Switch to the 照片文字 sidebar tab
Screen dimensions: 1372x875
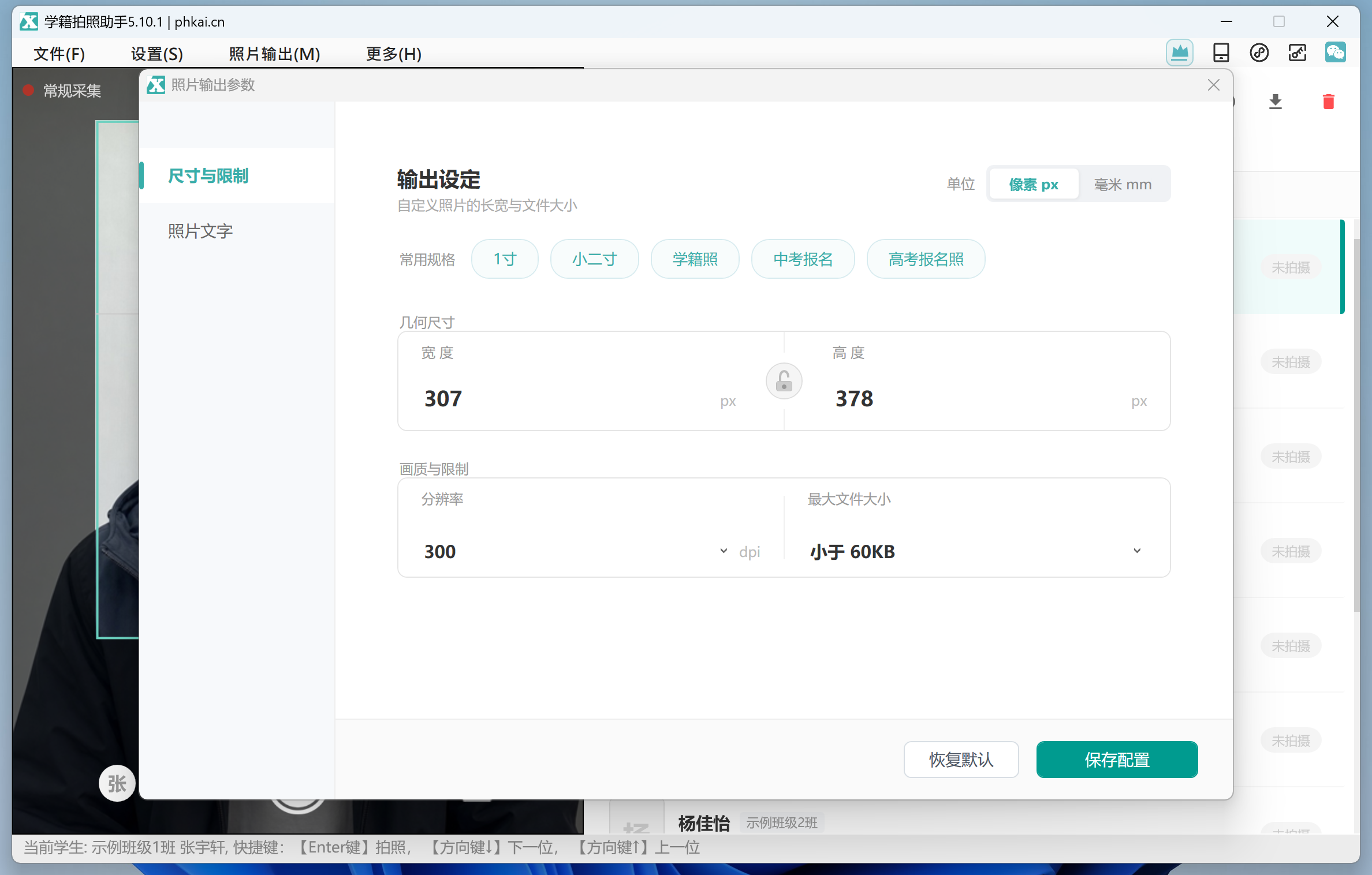coord(237,231)
